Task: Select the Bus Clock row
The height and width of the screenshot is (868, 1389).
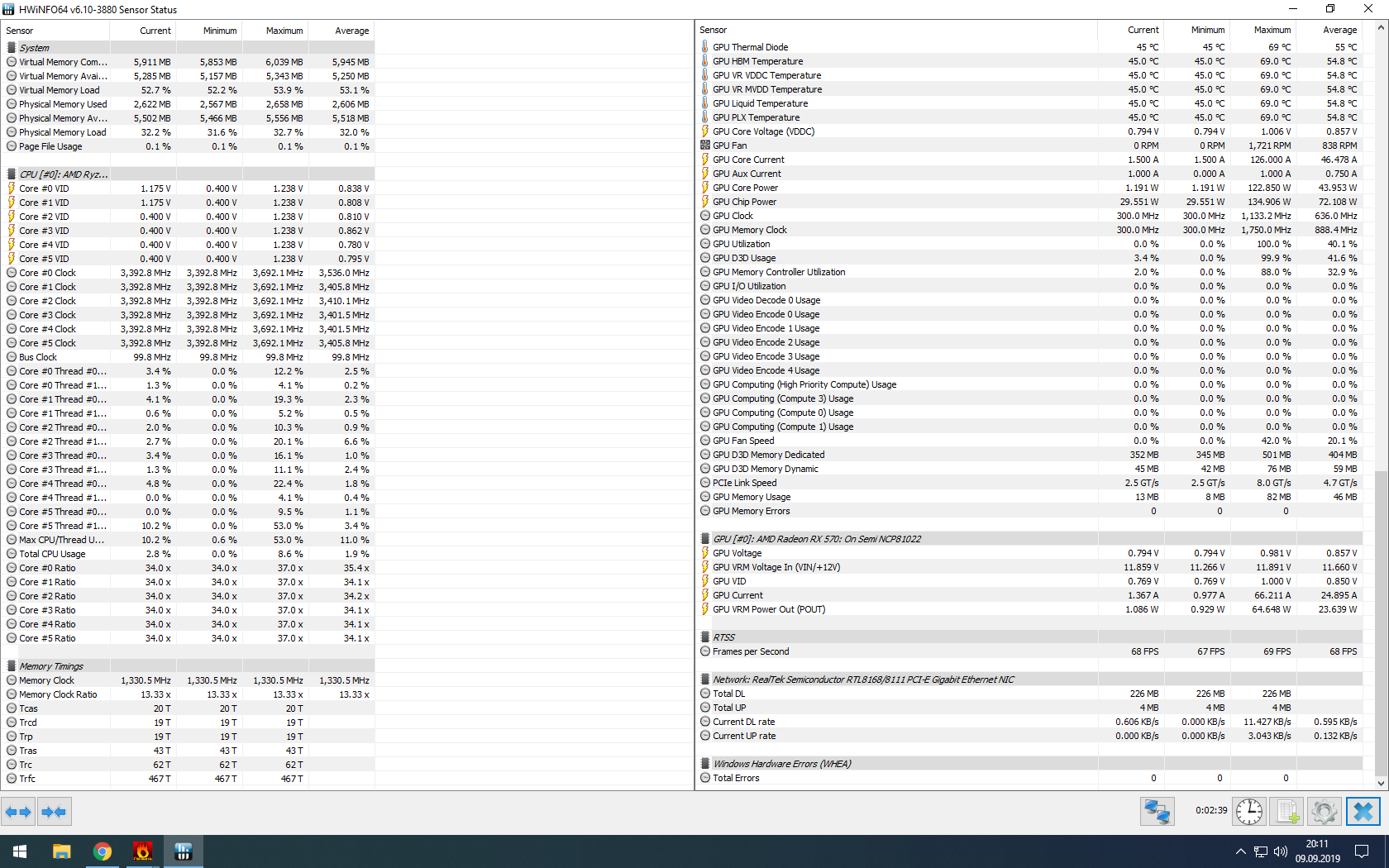Action: (189, 357)
